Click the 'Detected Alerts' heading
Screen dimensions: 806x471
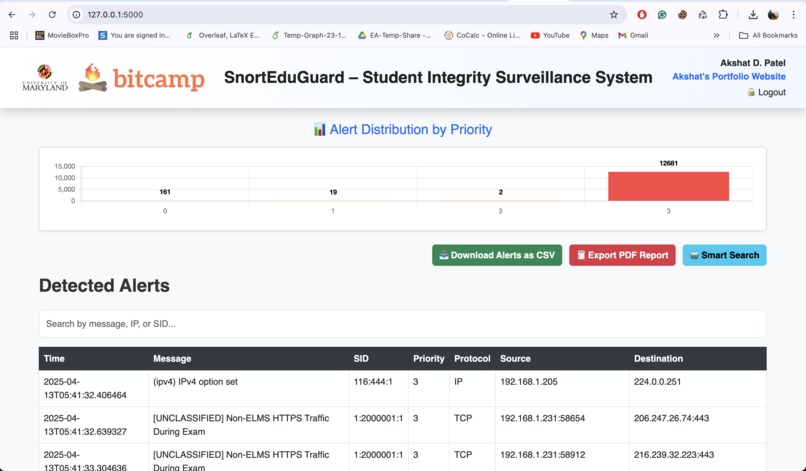104,285
